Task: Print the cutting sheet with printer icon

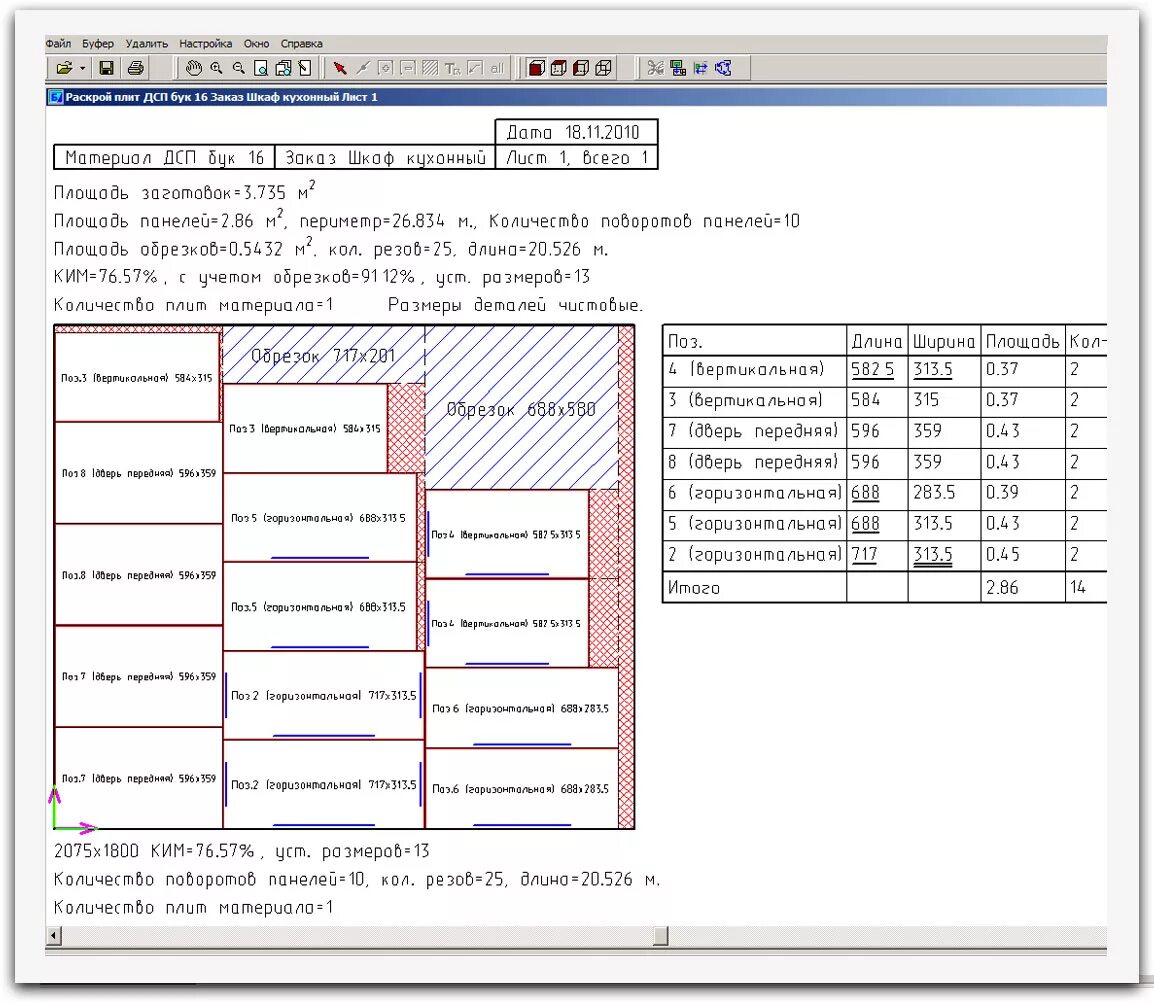Action: [x=135, y=68]
